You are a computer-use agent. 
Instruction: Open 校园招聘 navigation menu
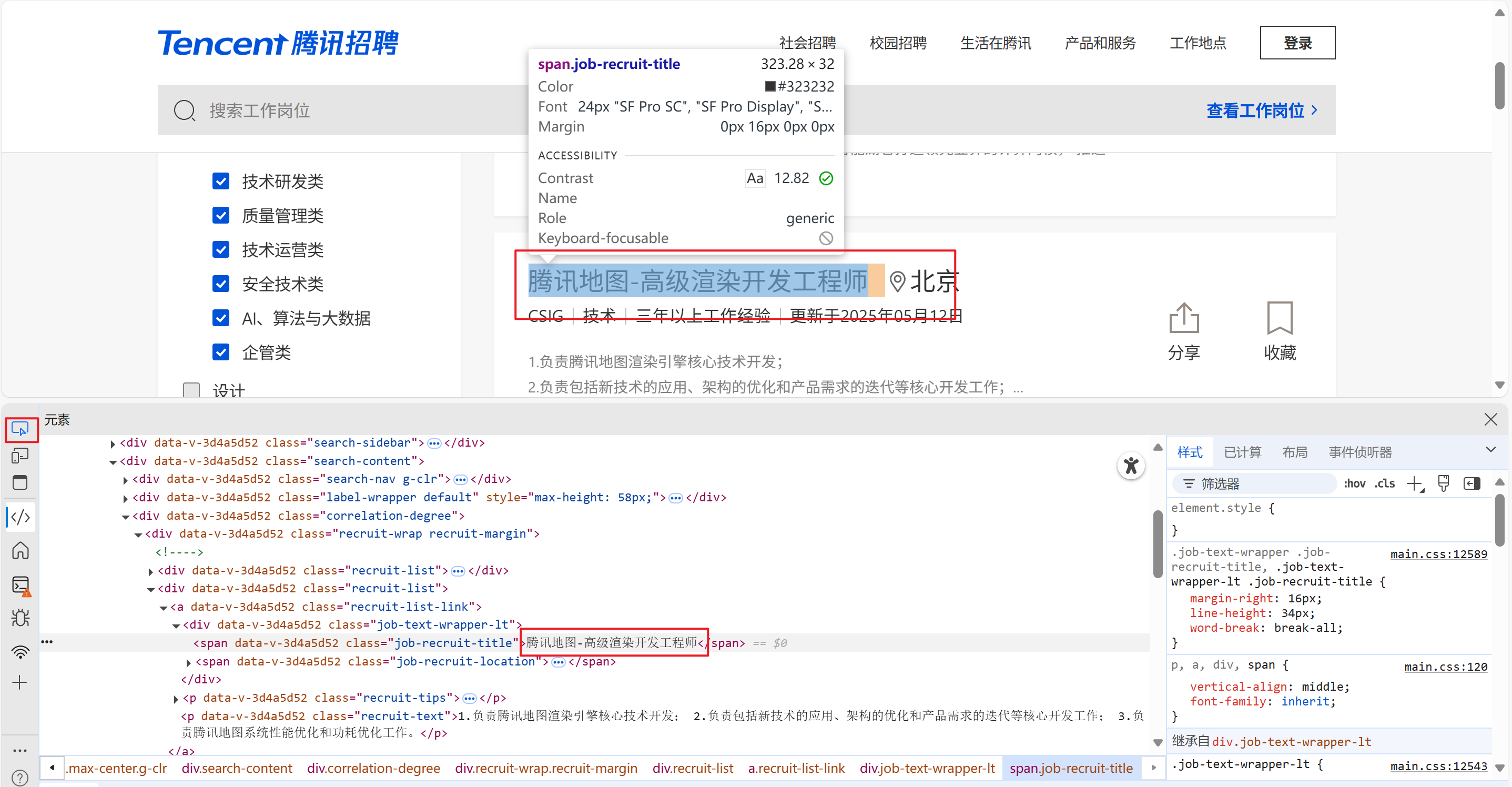898,43
